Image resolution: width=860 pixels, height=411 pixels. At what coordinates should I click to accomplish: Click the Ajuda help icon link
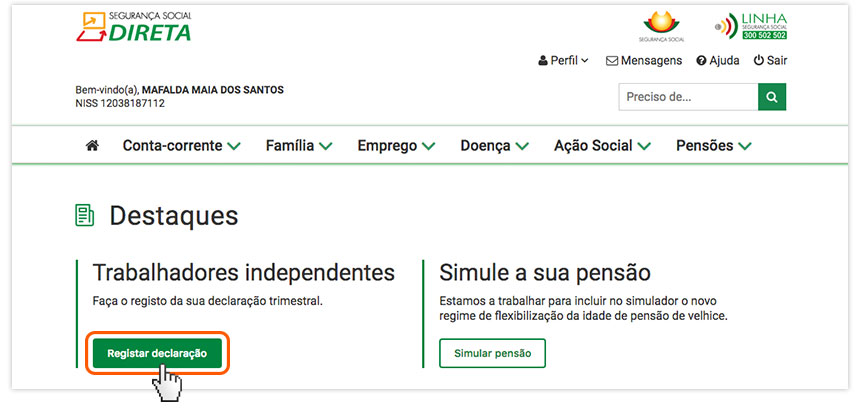point(718,61)
